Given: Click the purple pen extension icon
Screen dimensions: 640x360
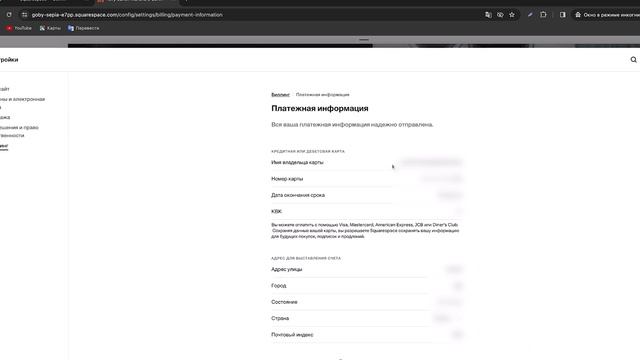Looking at the screenshot, I should tap(530, 15).
